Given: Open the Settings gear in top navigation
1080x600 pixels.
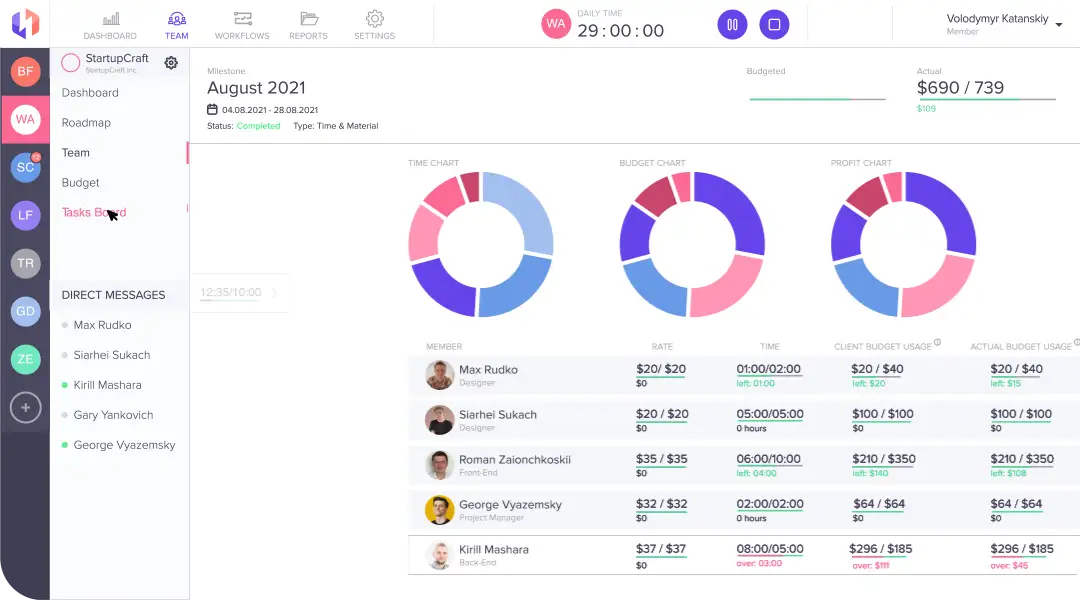Looking at the screenshot, I should (374, 19).
